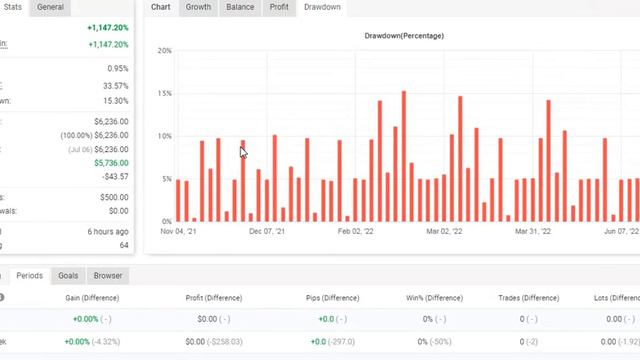Show the Profit chart tab
This screenshot has width=640, height=360.
pyautogui.click(x=279, y=7)
